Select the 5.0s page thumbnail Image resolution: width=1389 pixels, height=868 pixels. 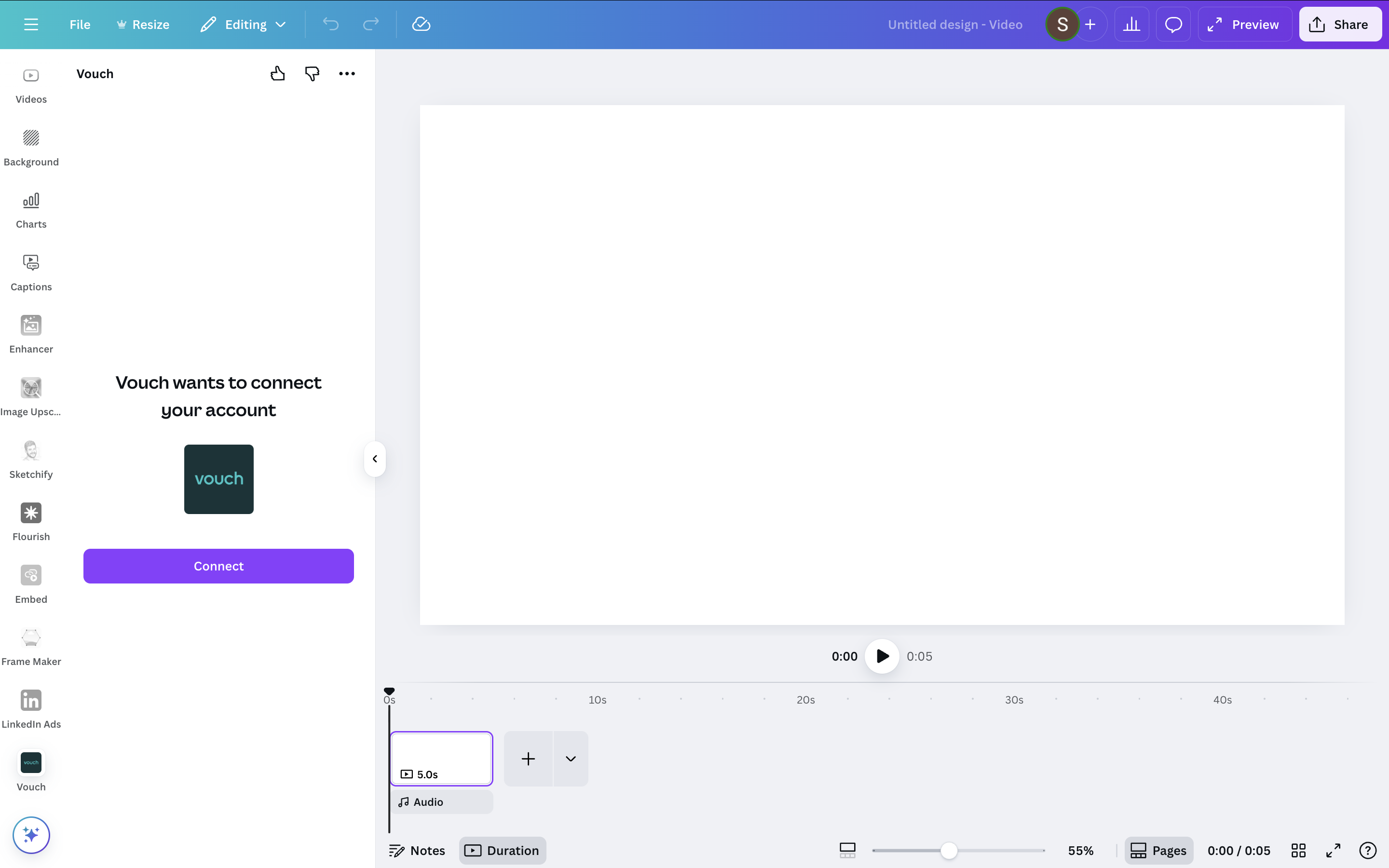click(441, 759)
